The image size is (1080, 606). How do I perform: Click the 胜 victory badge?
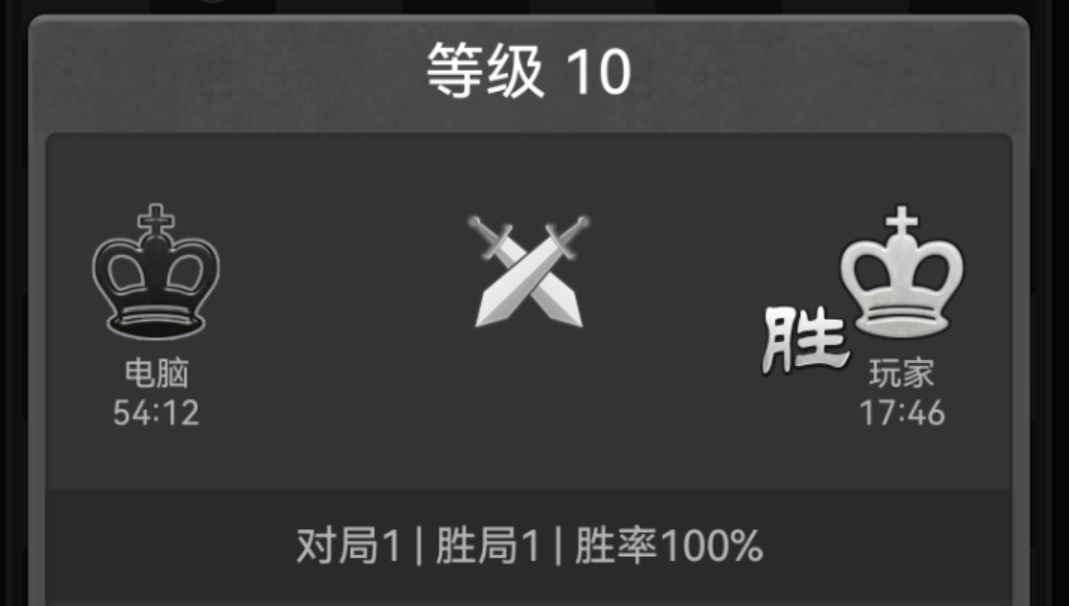[804, 340]
